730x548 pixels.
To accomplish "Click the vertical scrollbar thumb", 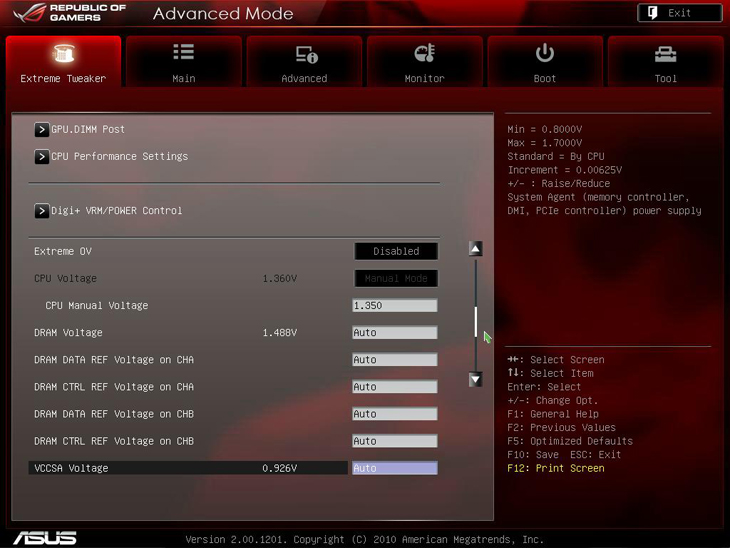I will pos(475,322).
